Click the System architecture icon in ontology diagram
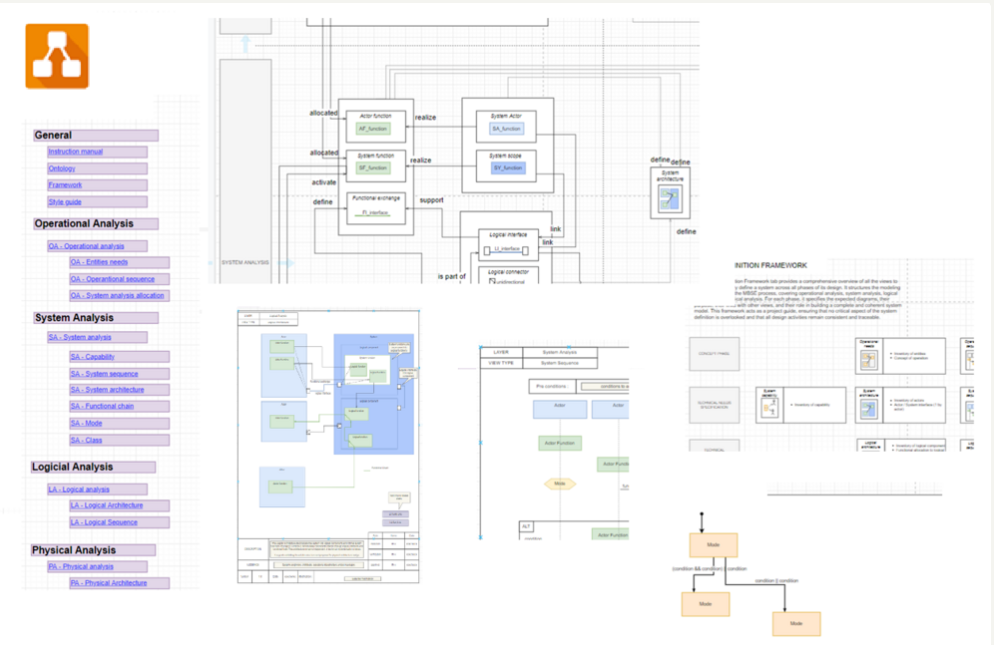The image size is (994, 645). click(670, 200)
